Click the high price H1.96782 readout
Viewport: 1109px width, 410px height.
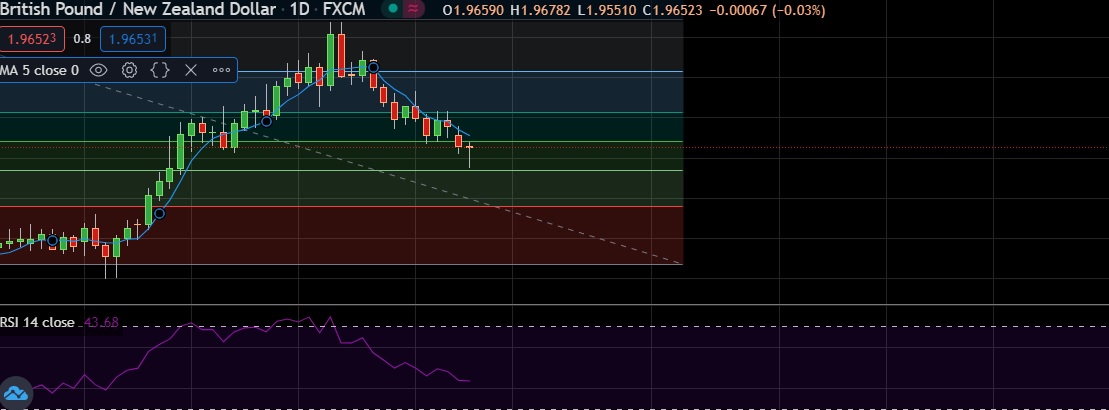pyautogui.click(x=539, y=11)
